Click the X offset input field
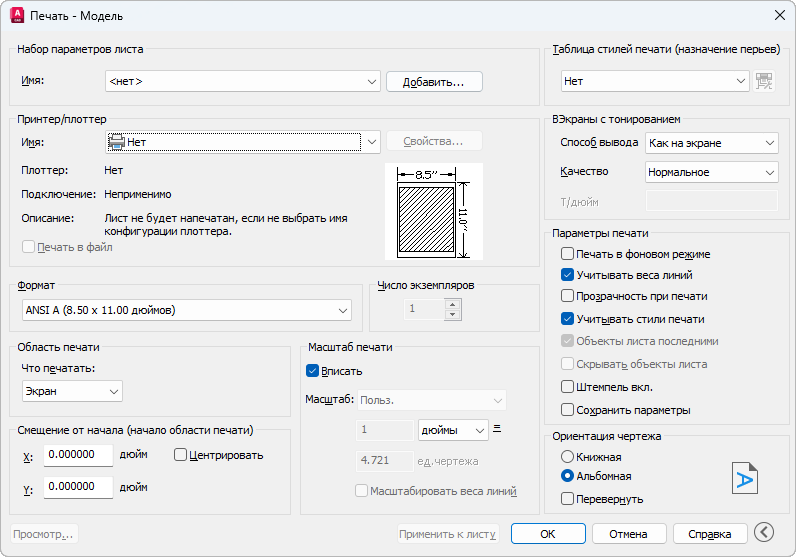 tap(78, 455)
